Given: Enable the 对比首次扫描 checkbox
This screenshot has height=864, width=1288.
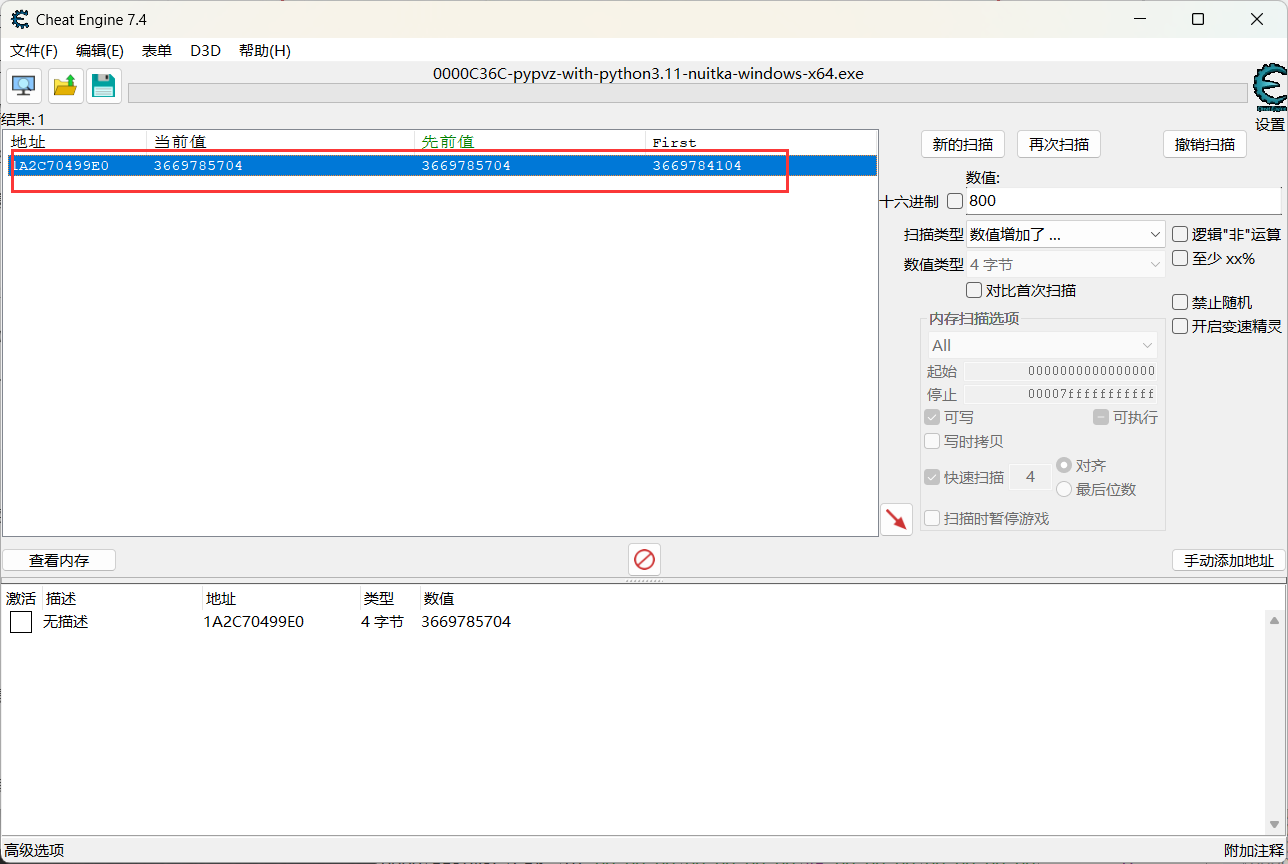Looking at the screenshot, I should point(974,290).
